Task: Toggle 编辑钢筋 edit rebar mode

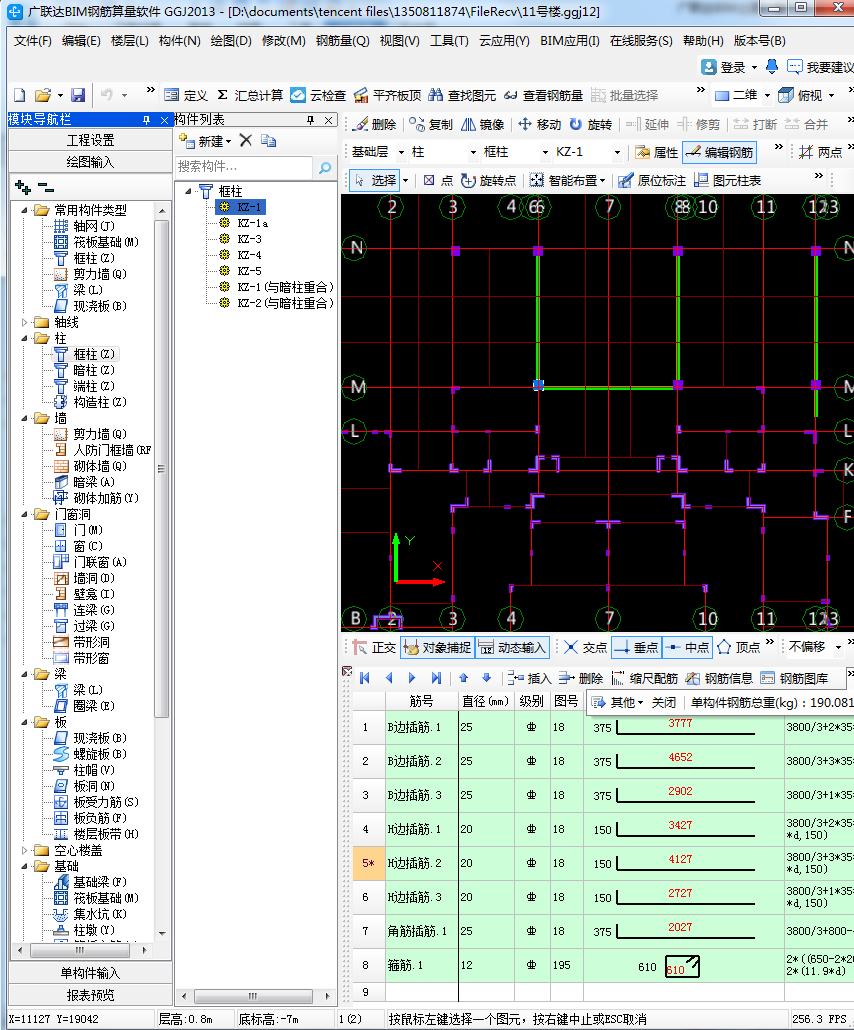Action: (719, 152)
